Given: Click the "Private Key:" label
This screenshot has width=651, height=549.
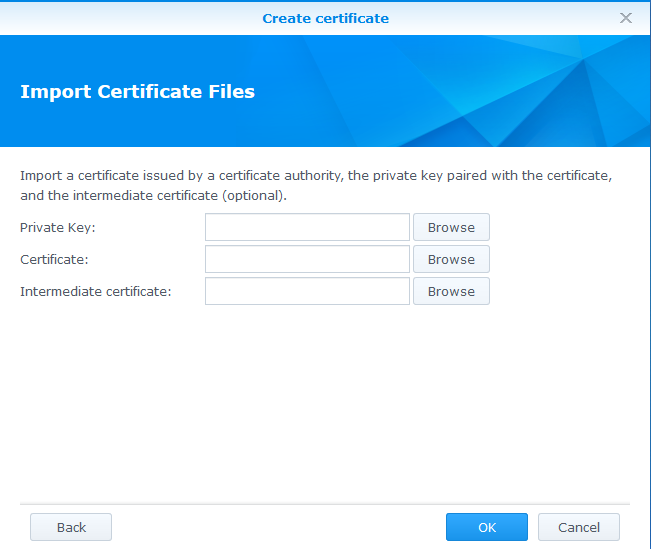Looking at the screenshot, I should click(x=57, y=228).
